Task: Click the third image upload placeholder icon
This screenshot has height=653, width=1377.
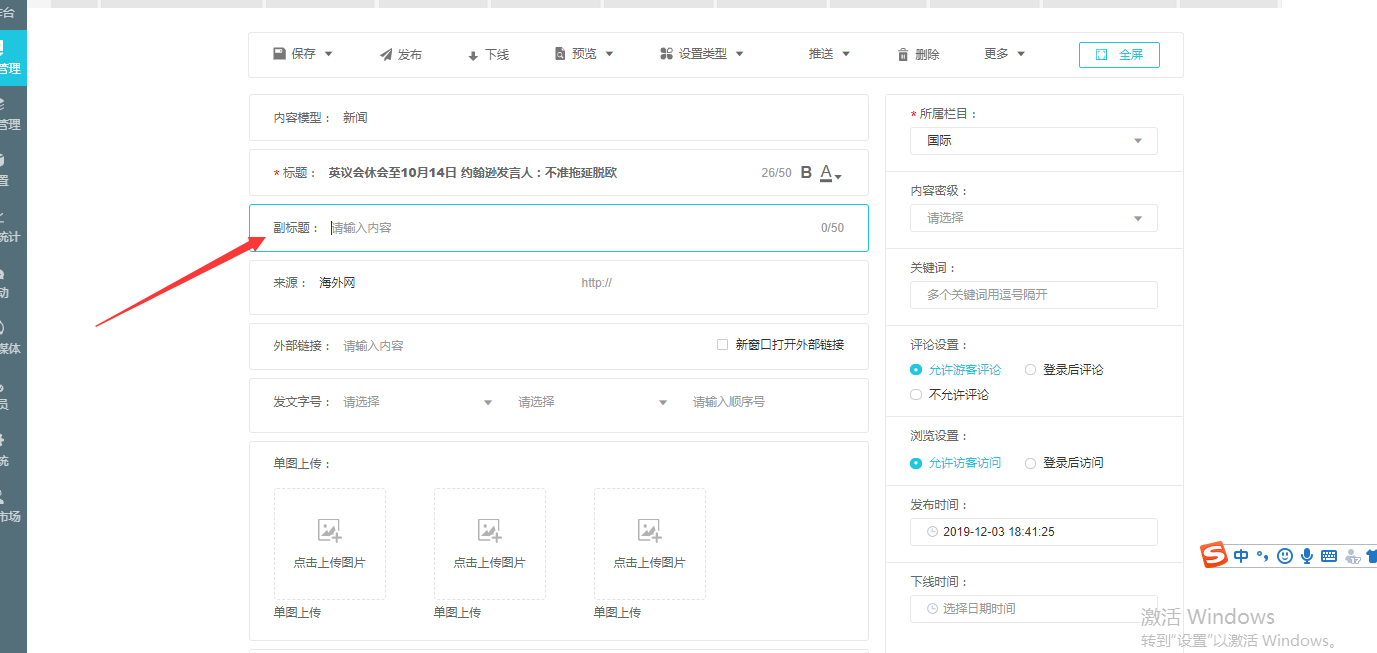Action: point(649,531)
